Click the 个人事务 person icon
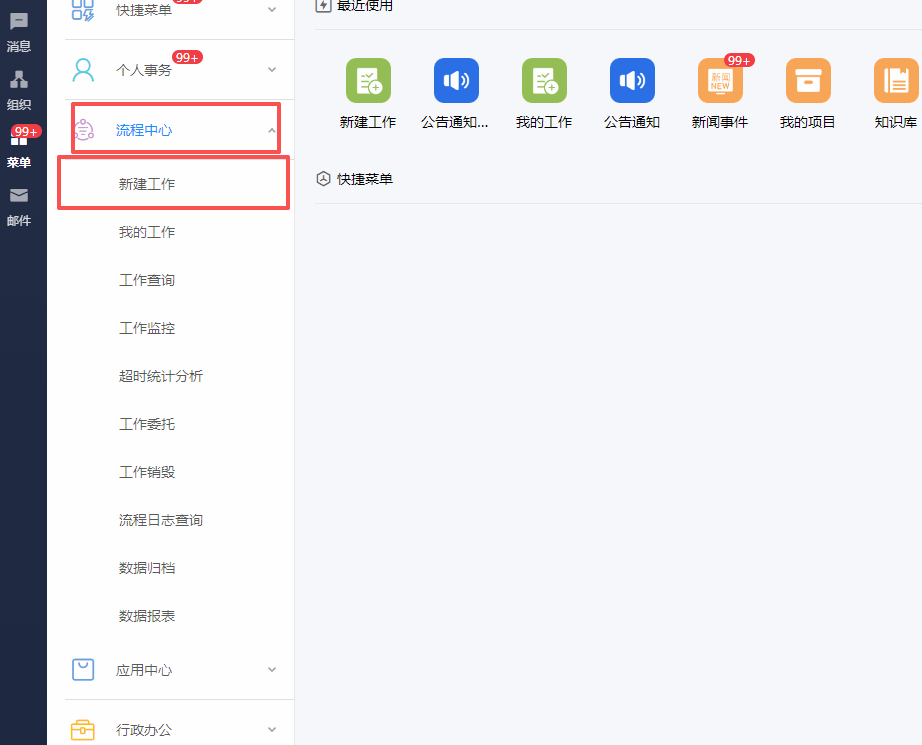Image resolution: width=922 pixels, height=745 pixels. click(x=83, y=70)
